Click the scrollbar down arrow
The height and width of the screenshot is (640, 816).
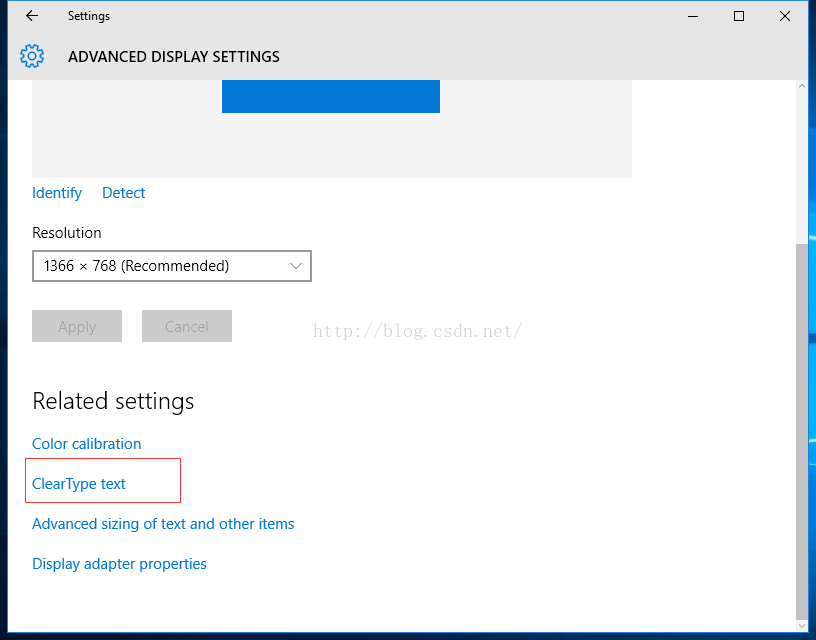pos(802,625)
